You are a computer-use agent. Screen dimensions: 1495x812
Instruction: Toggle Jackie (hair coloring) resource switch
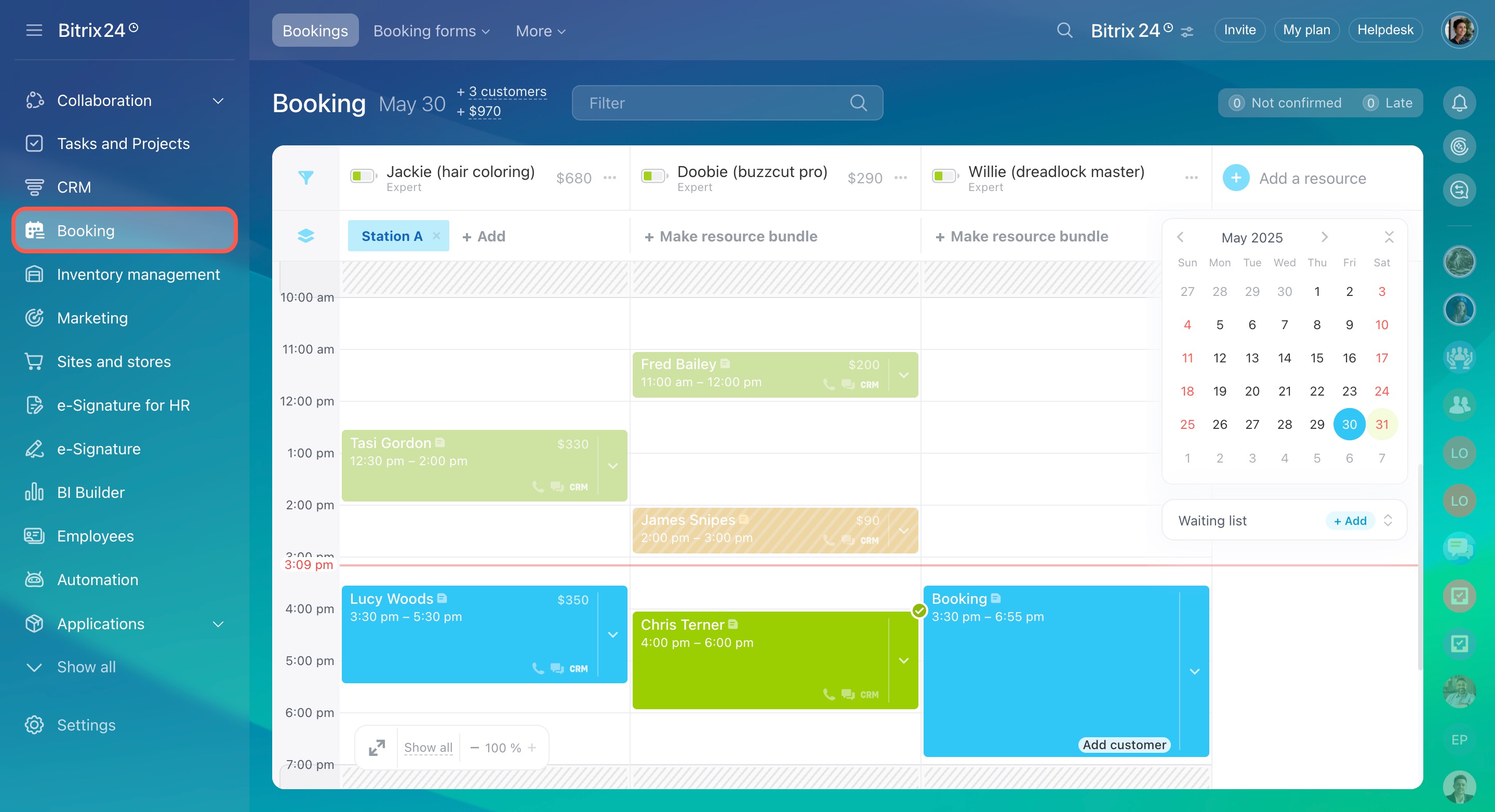[x=363, y=175]
